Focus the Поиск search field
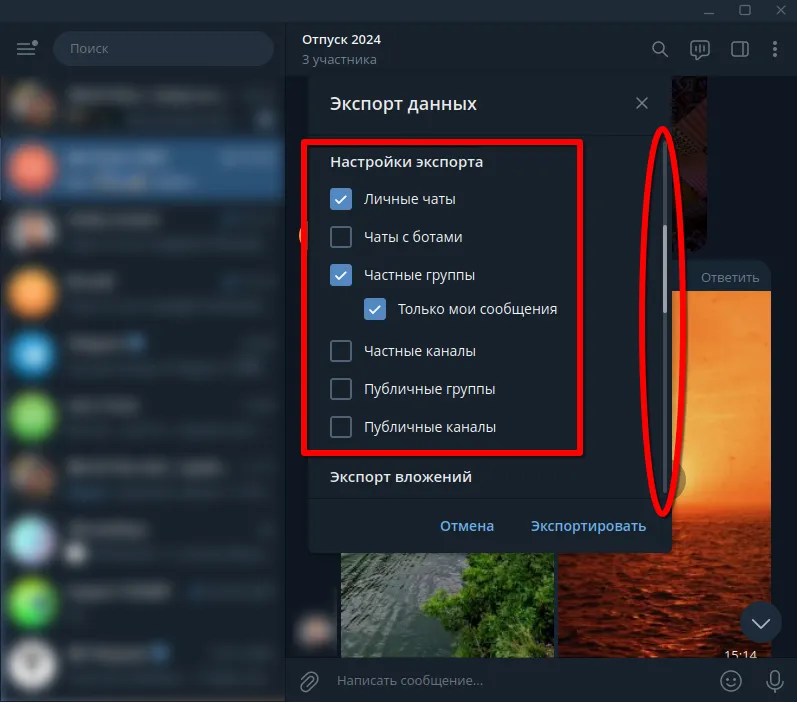The width and height of the screenshot is (797, 702). [x=163, y=48]
